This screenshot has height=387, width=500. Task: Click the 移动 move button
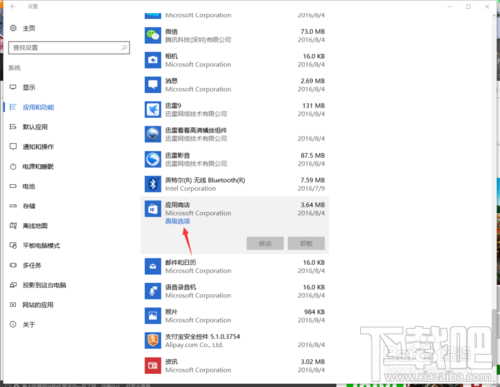click(265, 243)
